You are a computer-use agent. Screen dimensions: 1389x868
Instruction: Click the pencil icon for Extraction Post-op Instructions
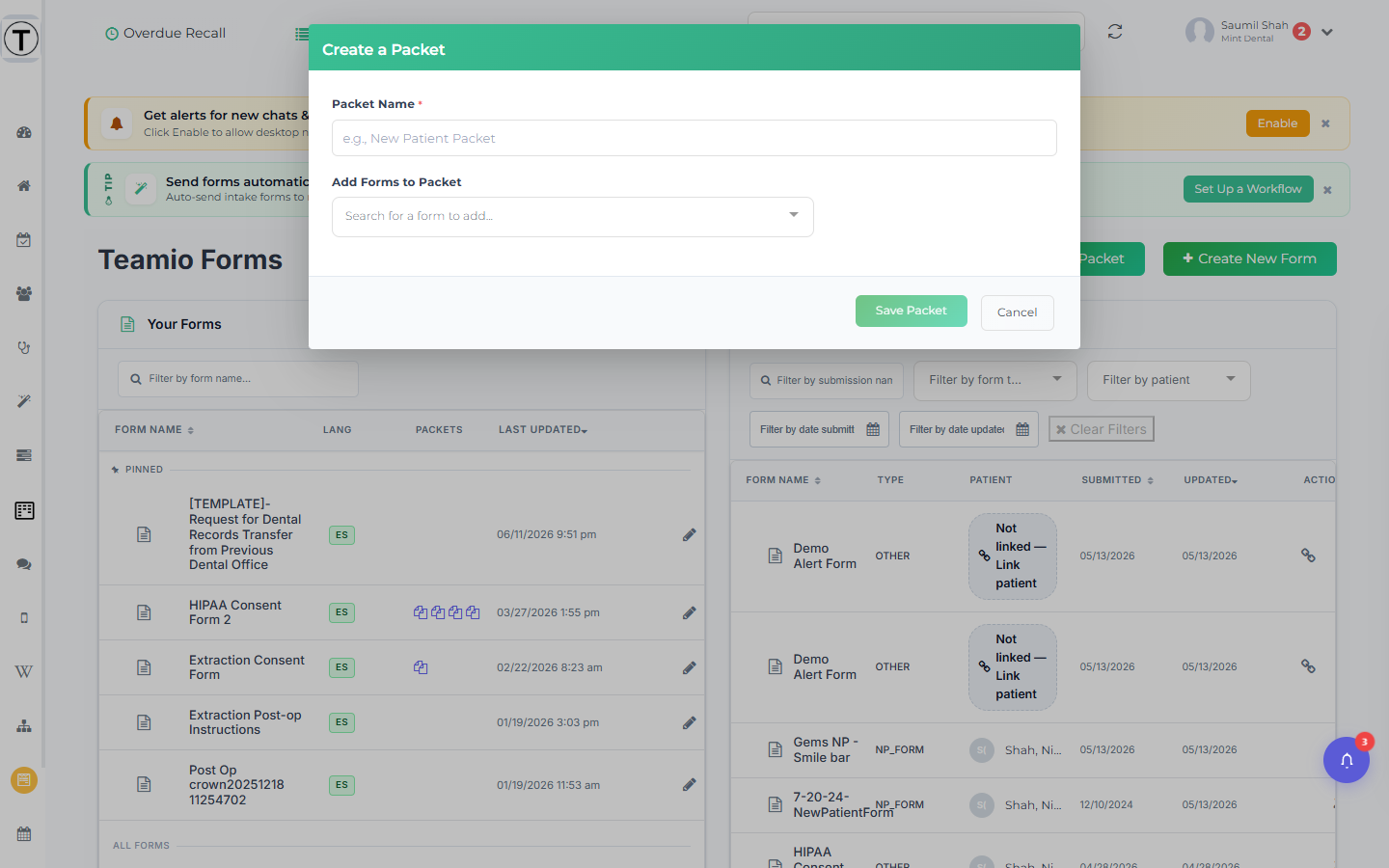tap(690, 722)
